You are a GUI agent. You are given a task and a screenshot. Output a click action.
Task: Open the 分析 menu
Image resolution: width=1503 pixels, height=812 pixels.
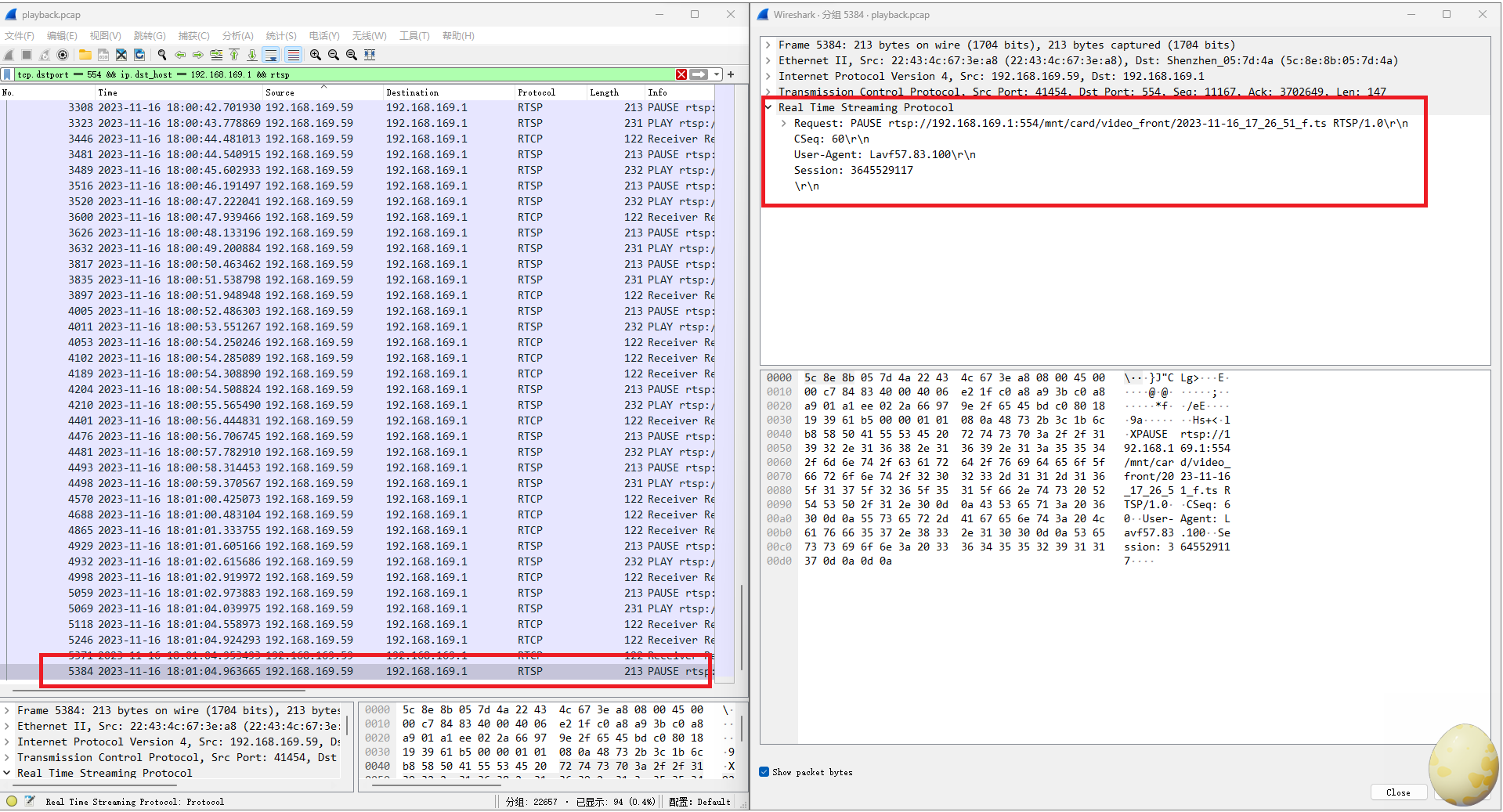(237, 35)
